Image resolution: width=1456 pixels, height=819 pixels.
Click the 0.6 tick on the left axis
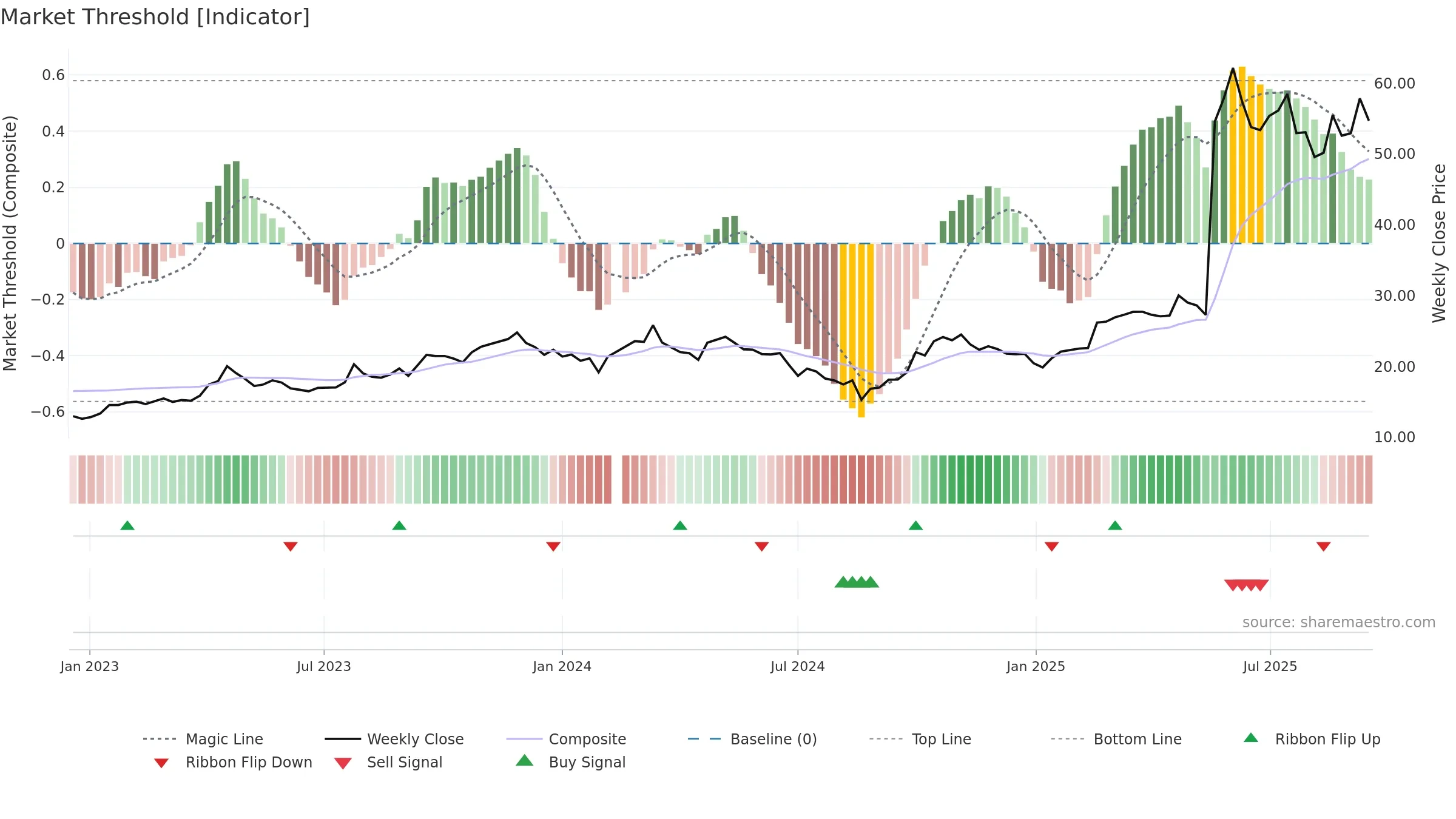[53, 75]
